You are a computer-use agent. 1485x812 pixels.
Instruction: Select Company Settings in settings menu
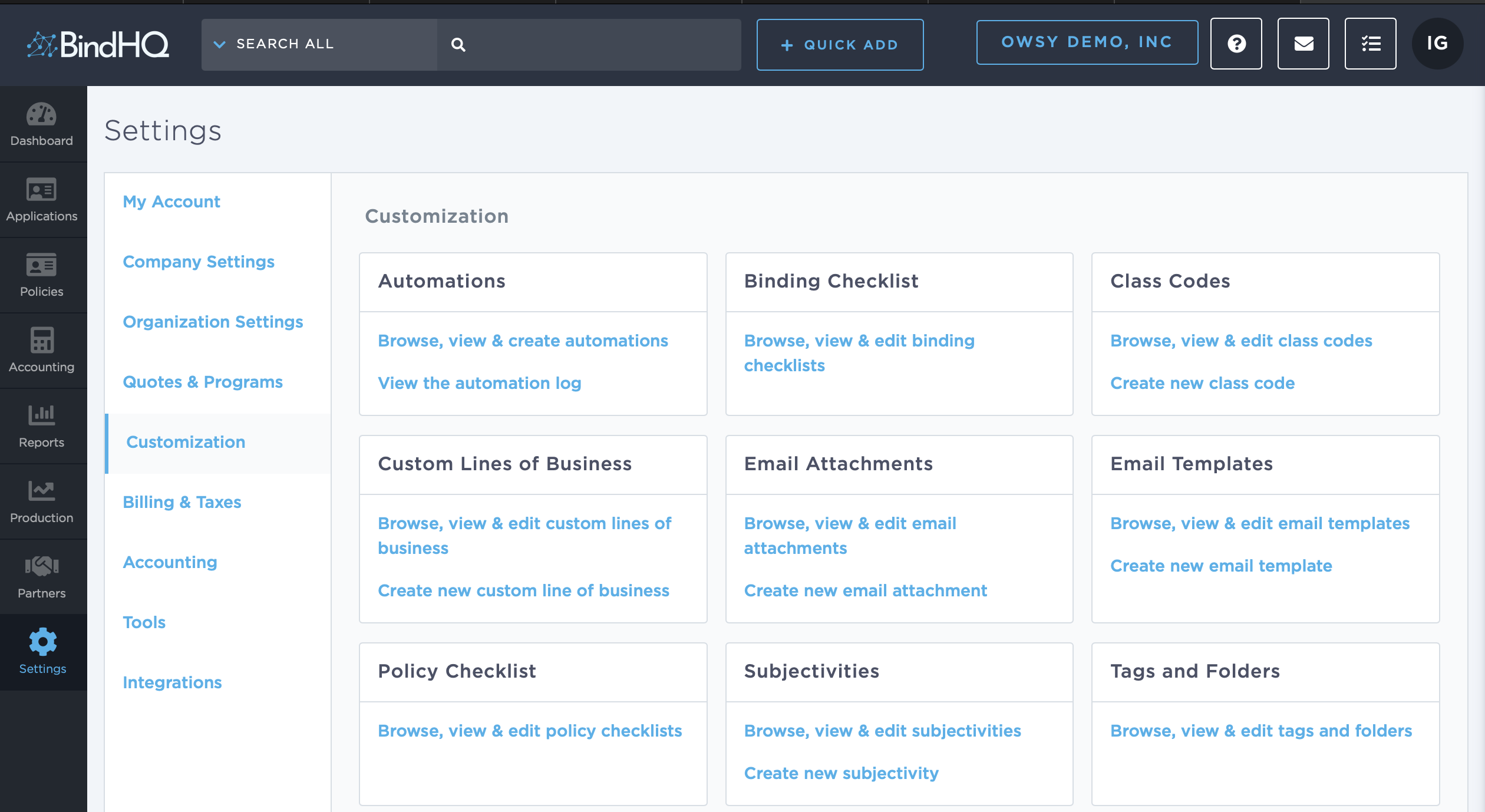click(199, 262)
